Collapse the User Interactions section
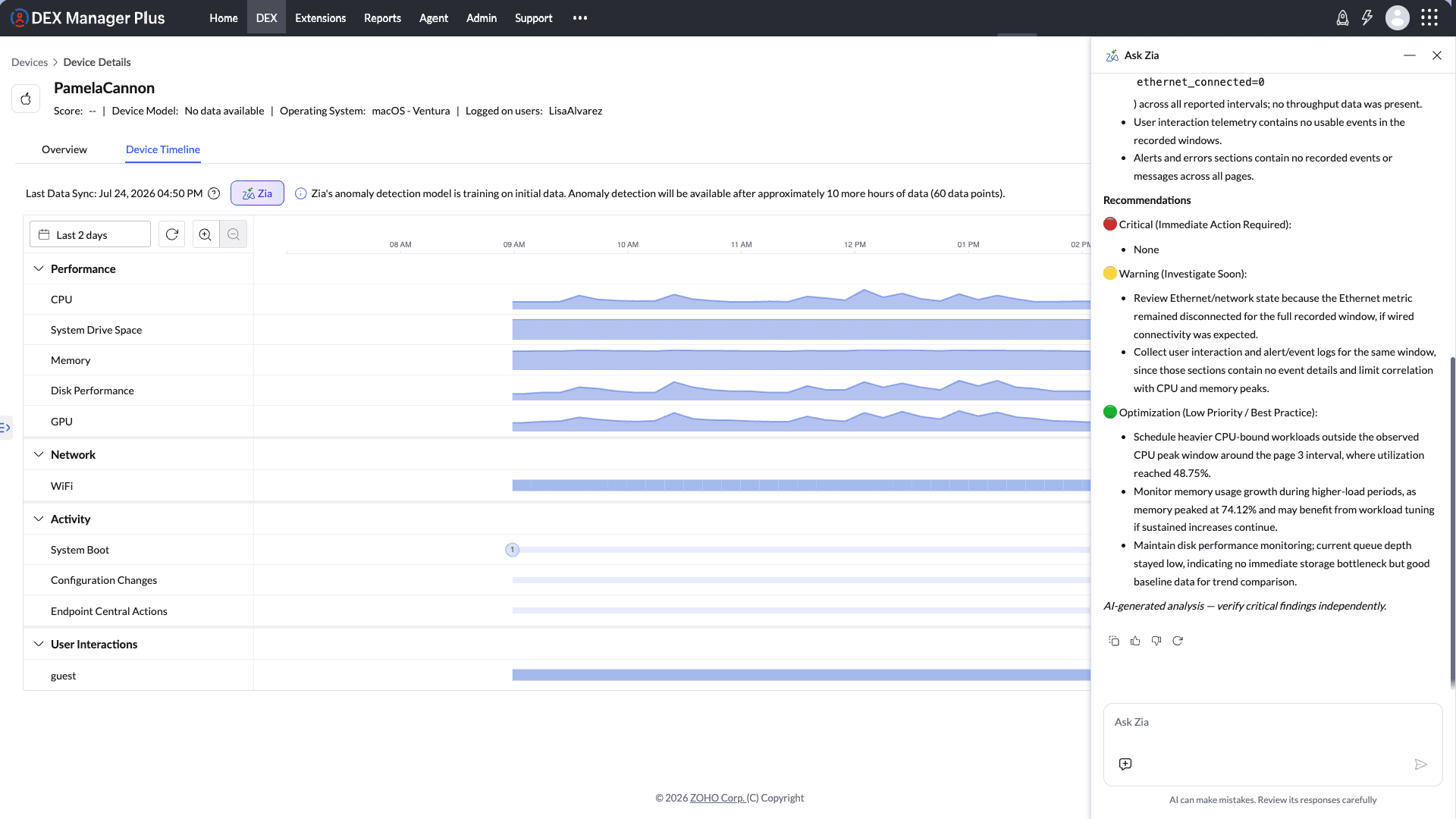Screen dimensions: 1456x819 tap(39, 644)
